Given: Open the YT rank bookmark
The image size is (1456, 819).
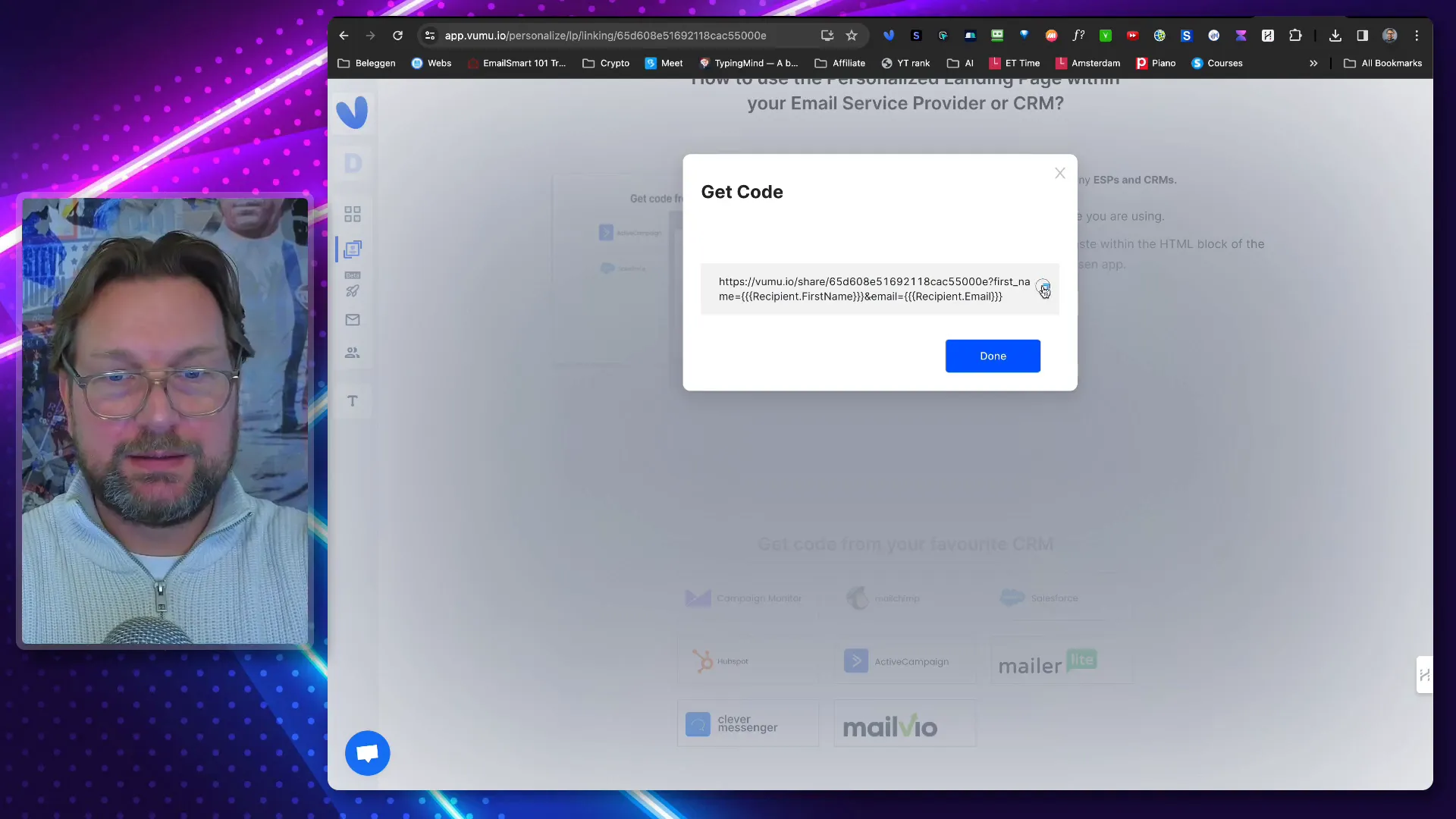Looking at the screenshot, I should pyautogui.click(x=905, y=63).
